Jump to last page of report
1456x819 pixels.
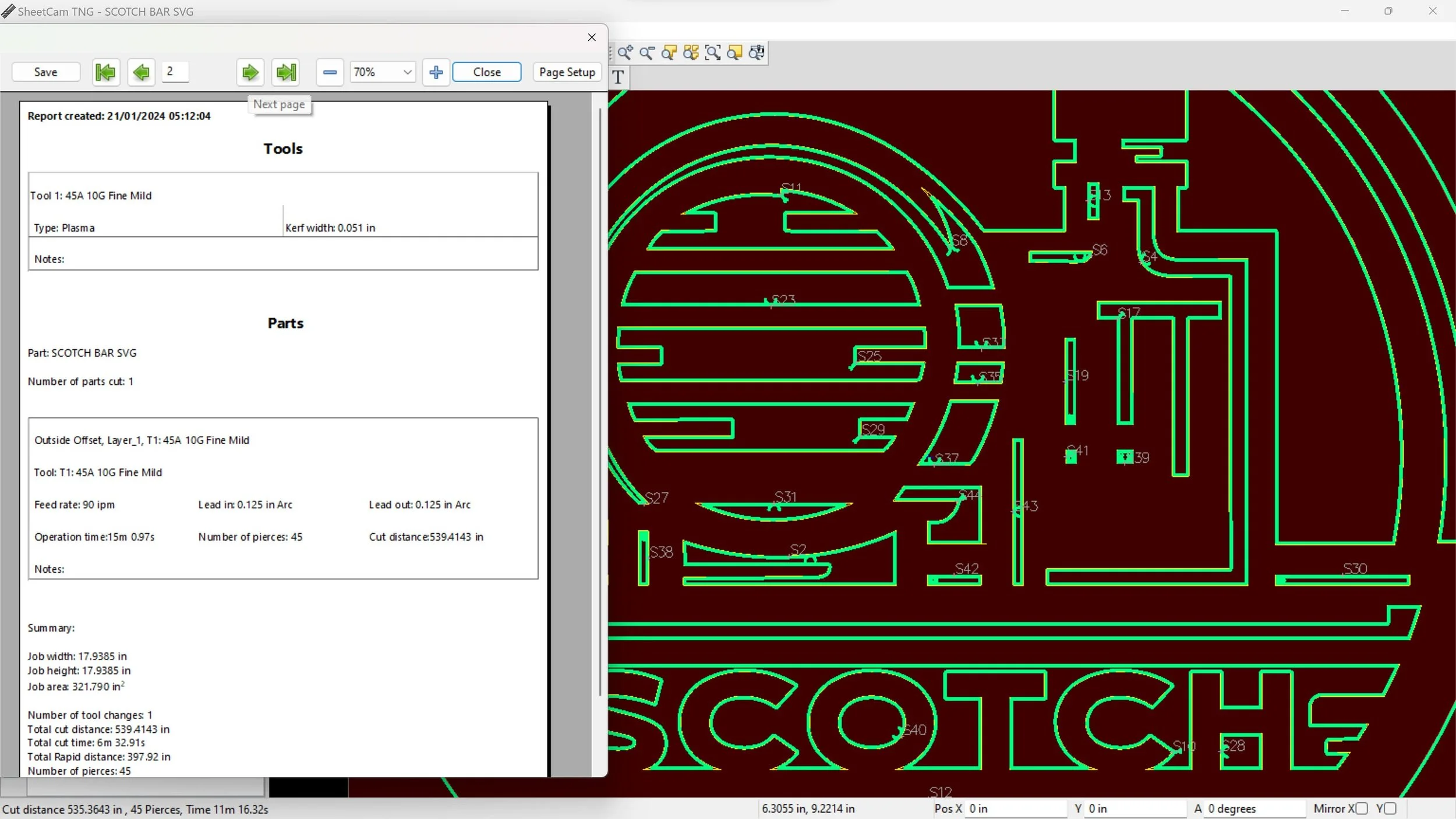285,72
